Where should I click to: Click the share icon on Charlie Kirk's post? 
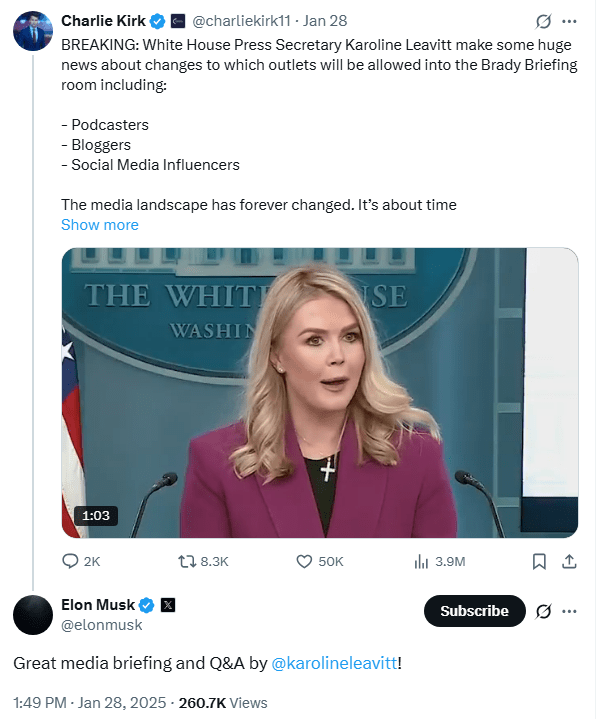569,561
